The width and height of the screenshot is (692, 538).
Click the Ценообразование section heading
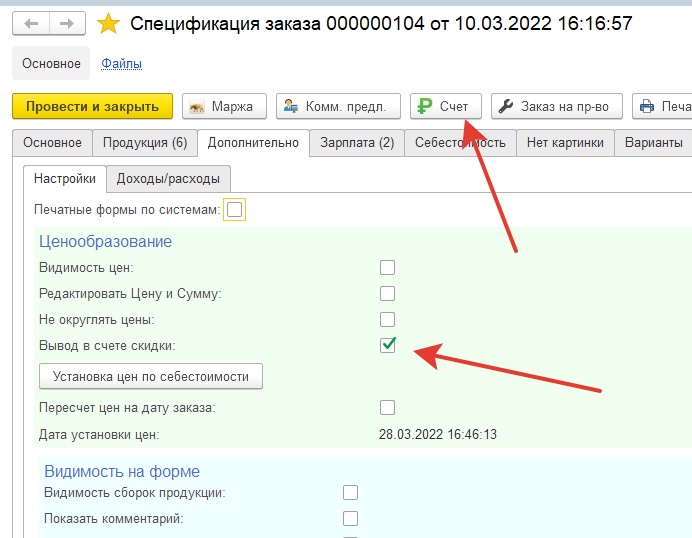pos(105,241)
